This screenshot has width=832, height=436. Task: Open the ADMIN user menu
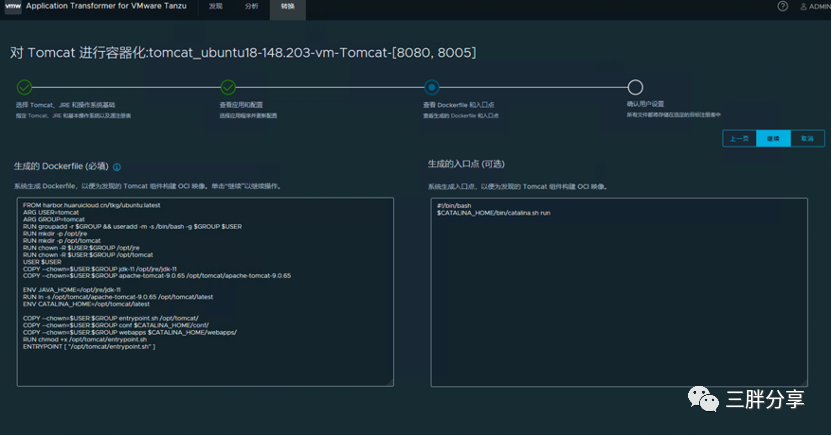[x=815, y=6]
